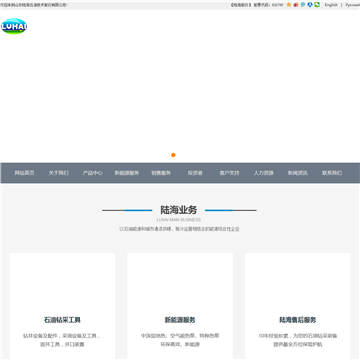
Task: Click the Tencent Weibo share icon
Action: [303, 5]
